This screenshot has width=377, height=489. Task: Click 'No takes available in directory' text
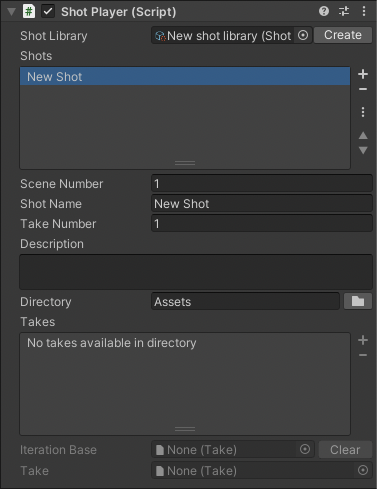pyautogui.click(x=112, y=343)
